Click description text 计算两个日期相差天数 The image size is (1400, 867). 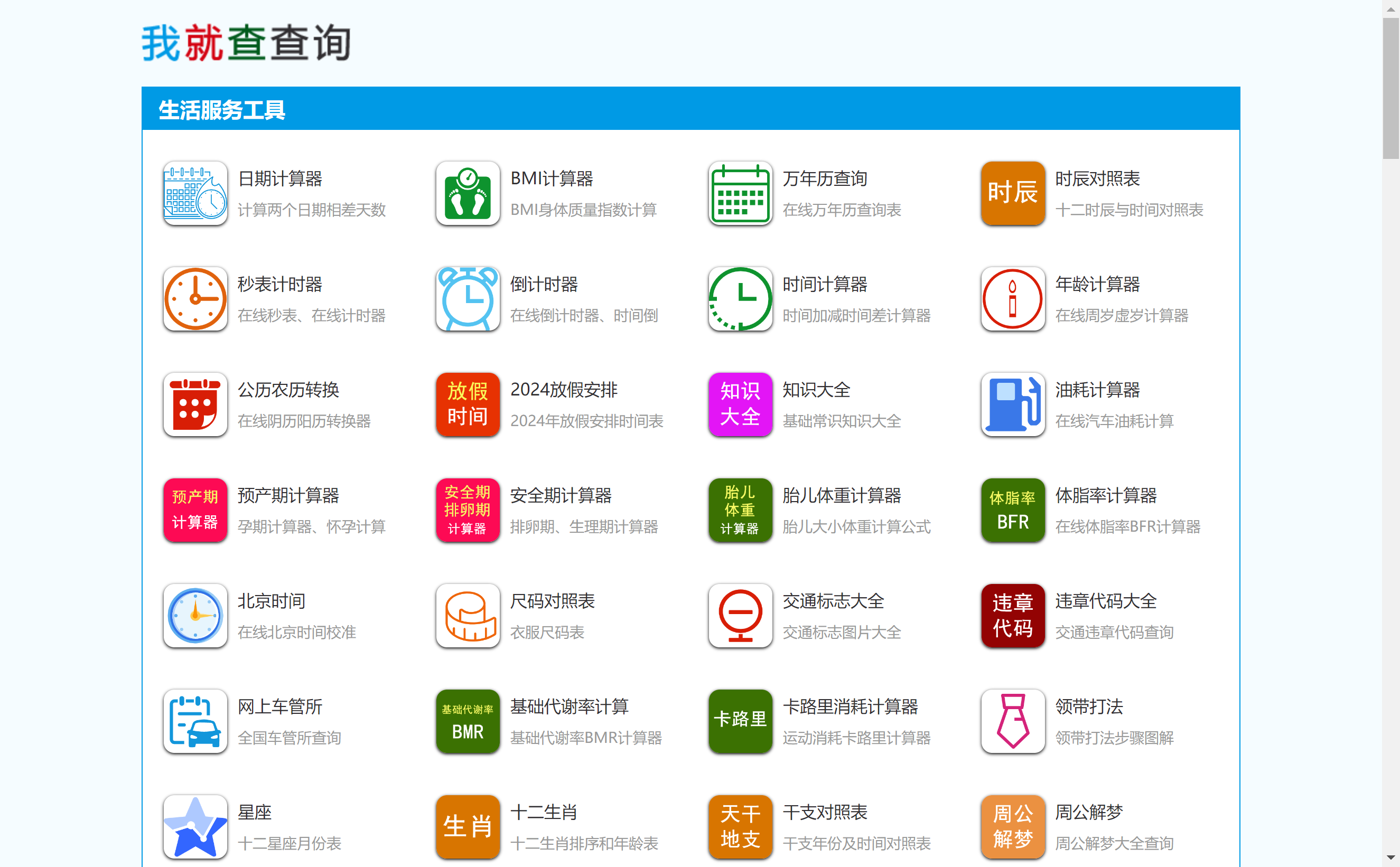coord(311,210)
